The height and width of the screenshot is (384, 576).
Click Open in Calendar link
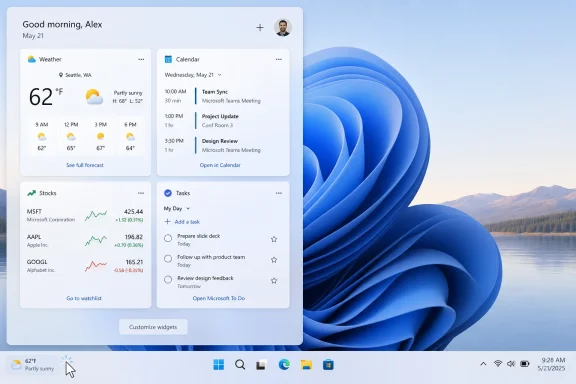(x=220, y=165)
